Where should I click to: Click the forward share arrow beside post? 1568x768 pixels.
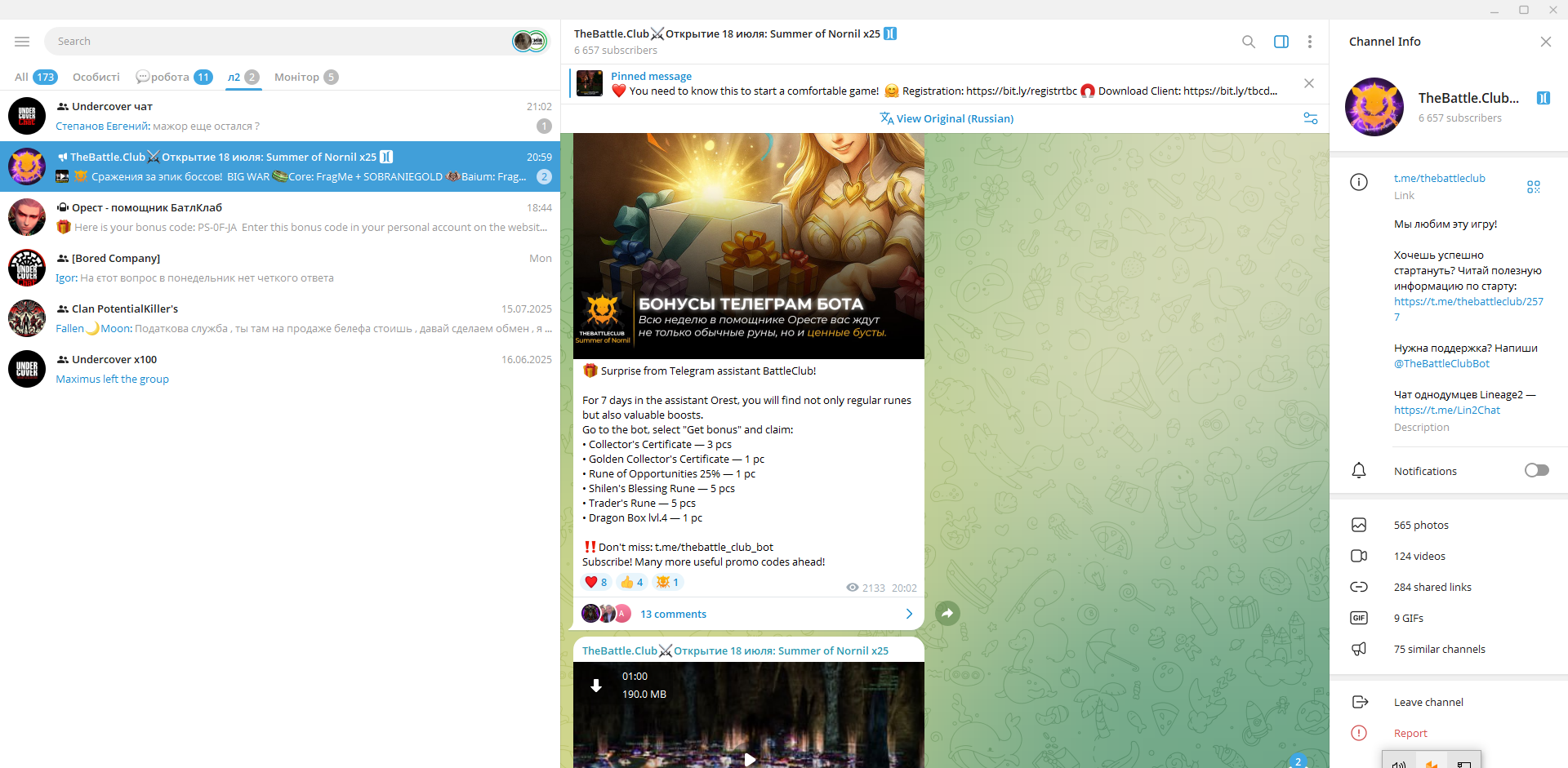[947, 613]
